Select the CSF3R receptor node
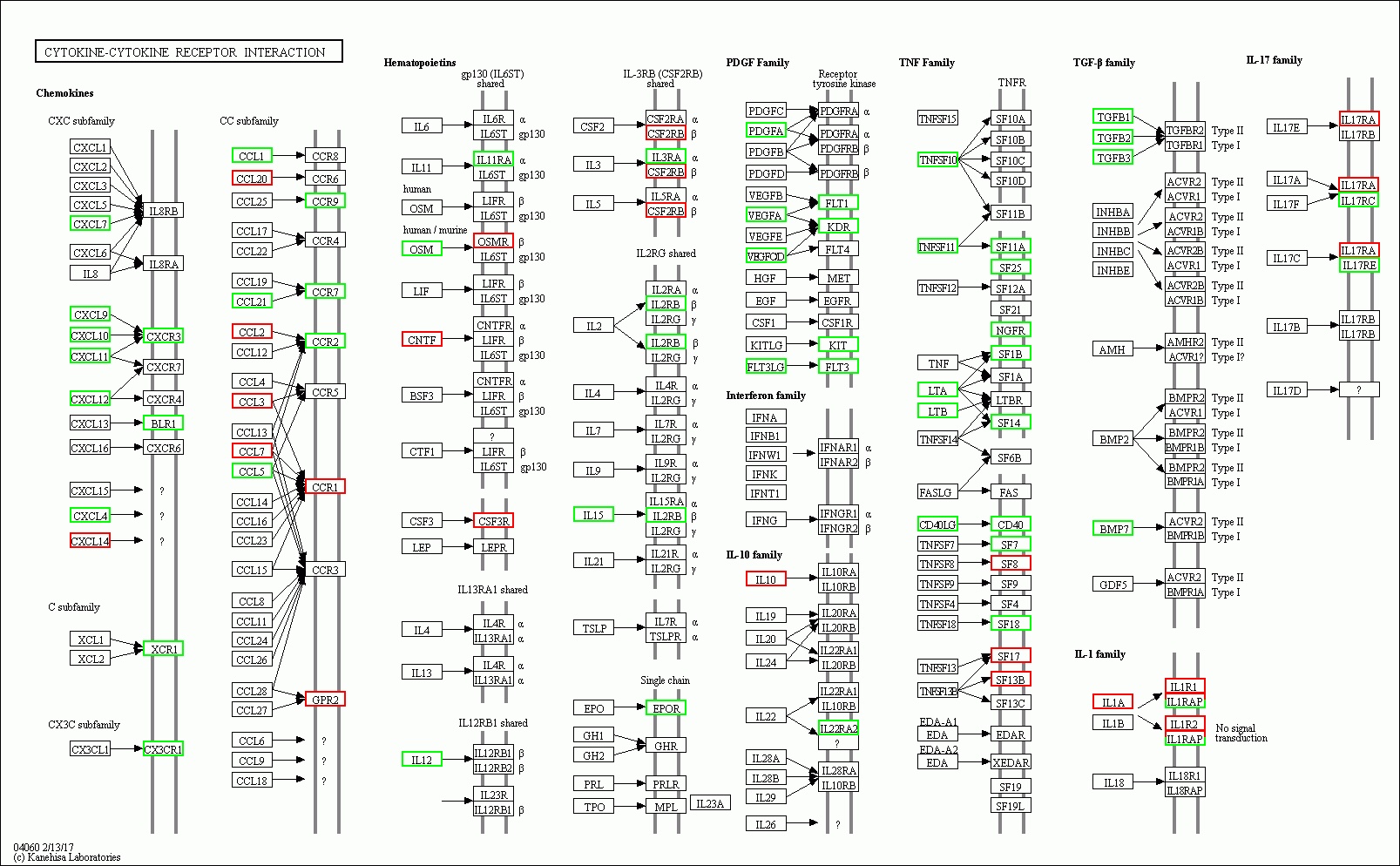This screenshot has height=866, width=1400. [x=493, y=521]
